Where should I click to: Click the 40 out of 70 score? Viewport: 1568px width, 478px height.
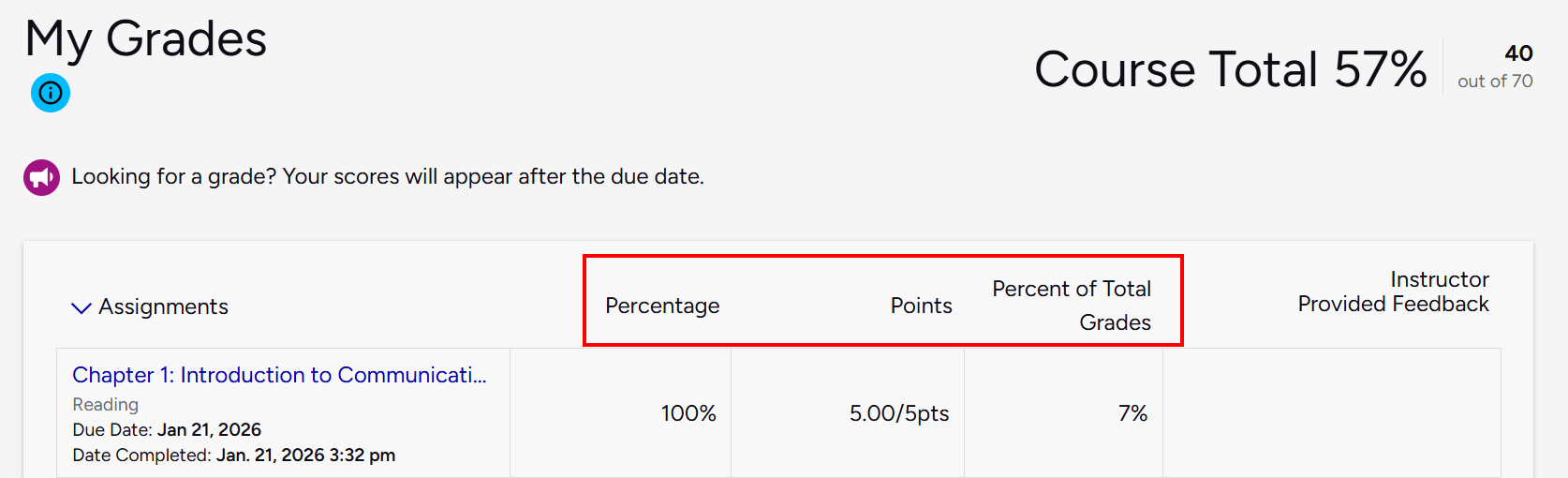pos(1495,67)
